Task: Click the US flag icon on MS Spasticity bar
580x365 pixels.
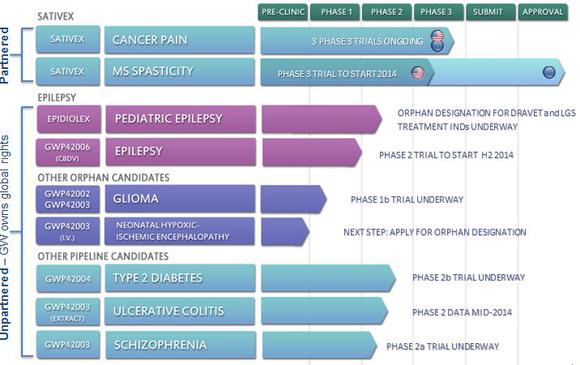Action: (x=418, y=72)
